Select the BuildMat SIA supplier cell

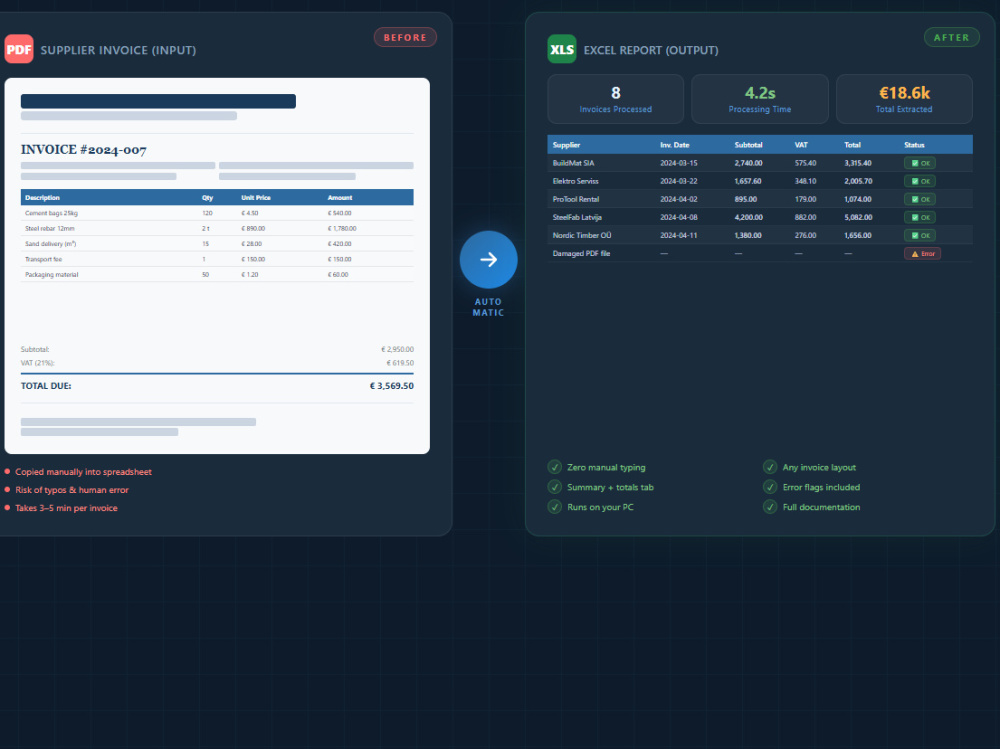pyautogui.click(x=573, y=163)
